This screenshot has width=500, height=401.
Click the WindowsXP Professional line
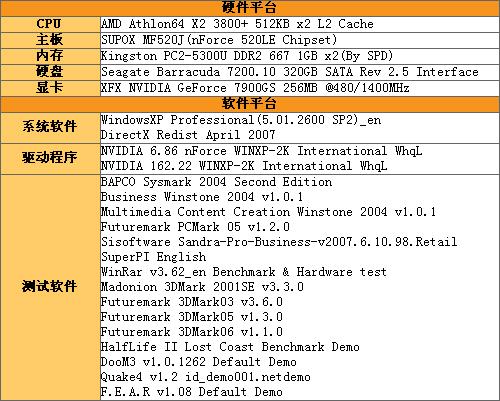pyautogui.click(x=241, y=120)
